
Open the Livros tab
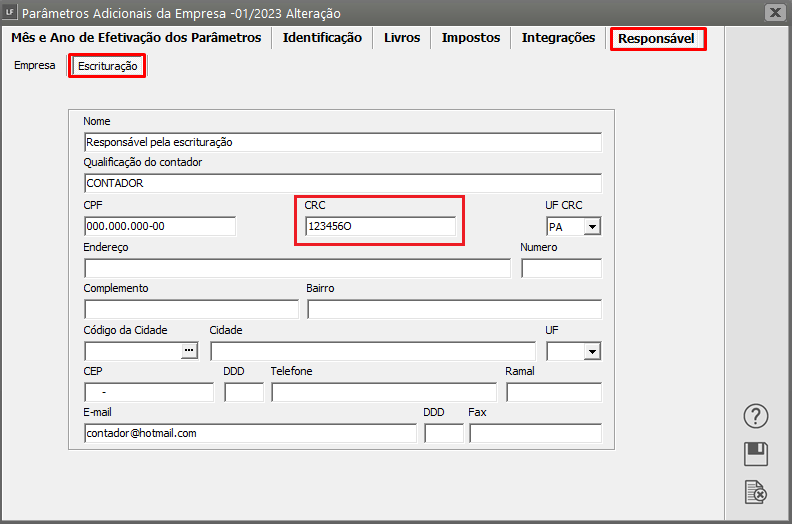pyautogui.click(x=402, y=38)
